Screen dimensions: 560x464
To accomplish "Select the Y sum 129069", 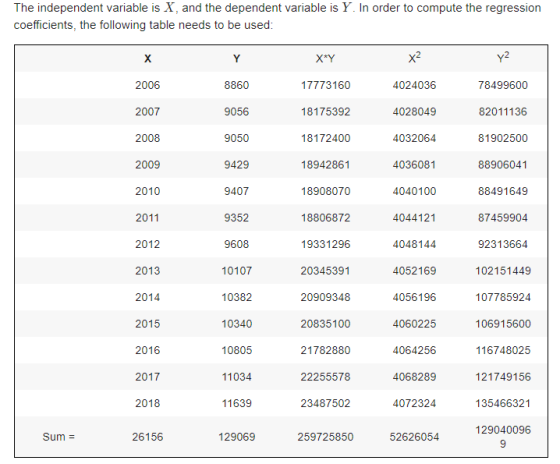I will click(x=236, y=437).
